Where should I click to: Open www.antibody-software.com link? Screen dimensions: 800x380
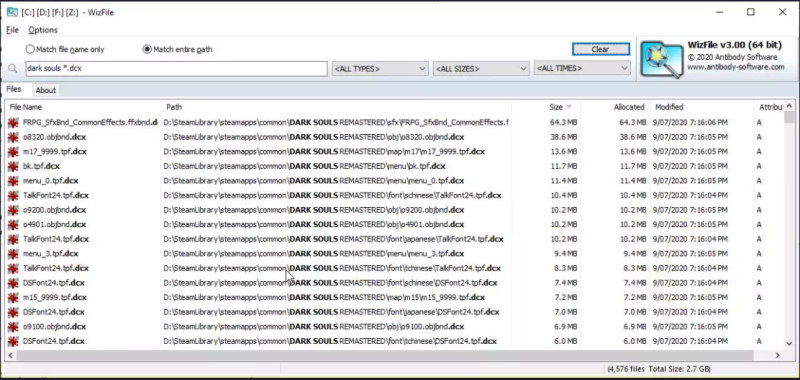[x=735, y=67]
